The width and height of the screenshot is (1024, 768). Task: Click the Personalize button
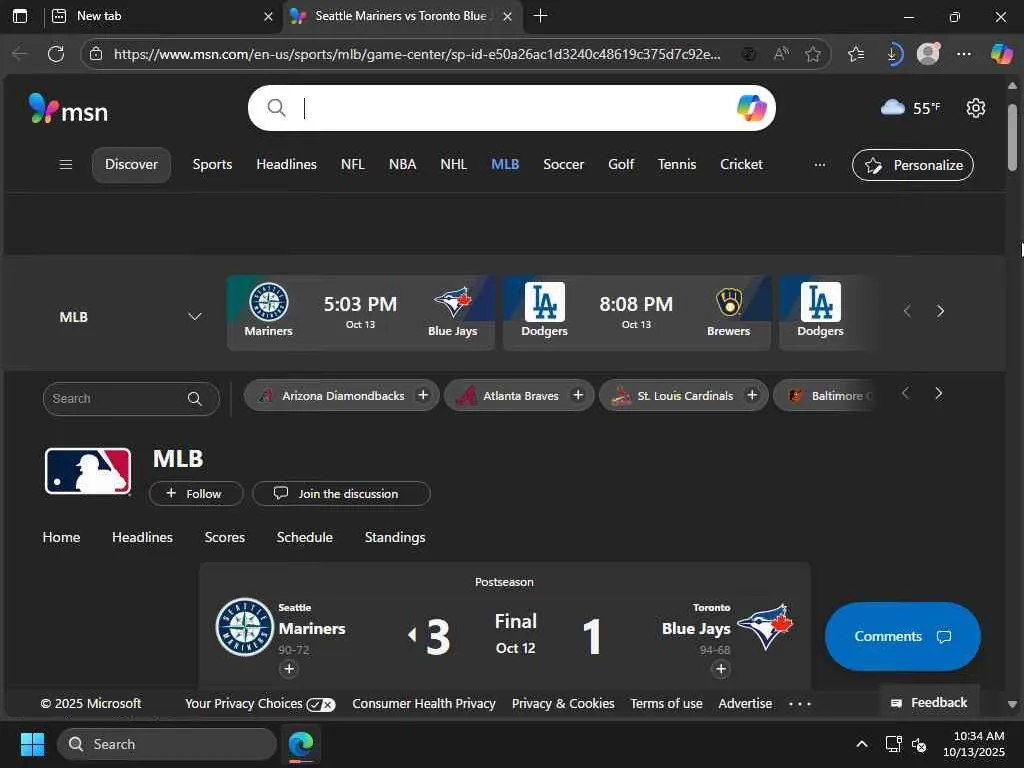pos(912,165)
